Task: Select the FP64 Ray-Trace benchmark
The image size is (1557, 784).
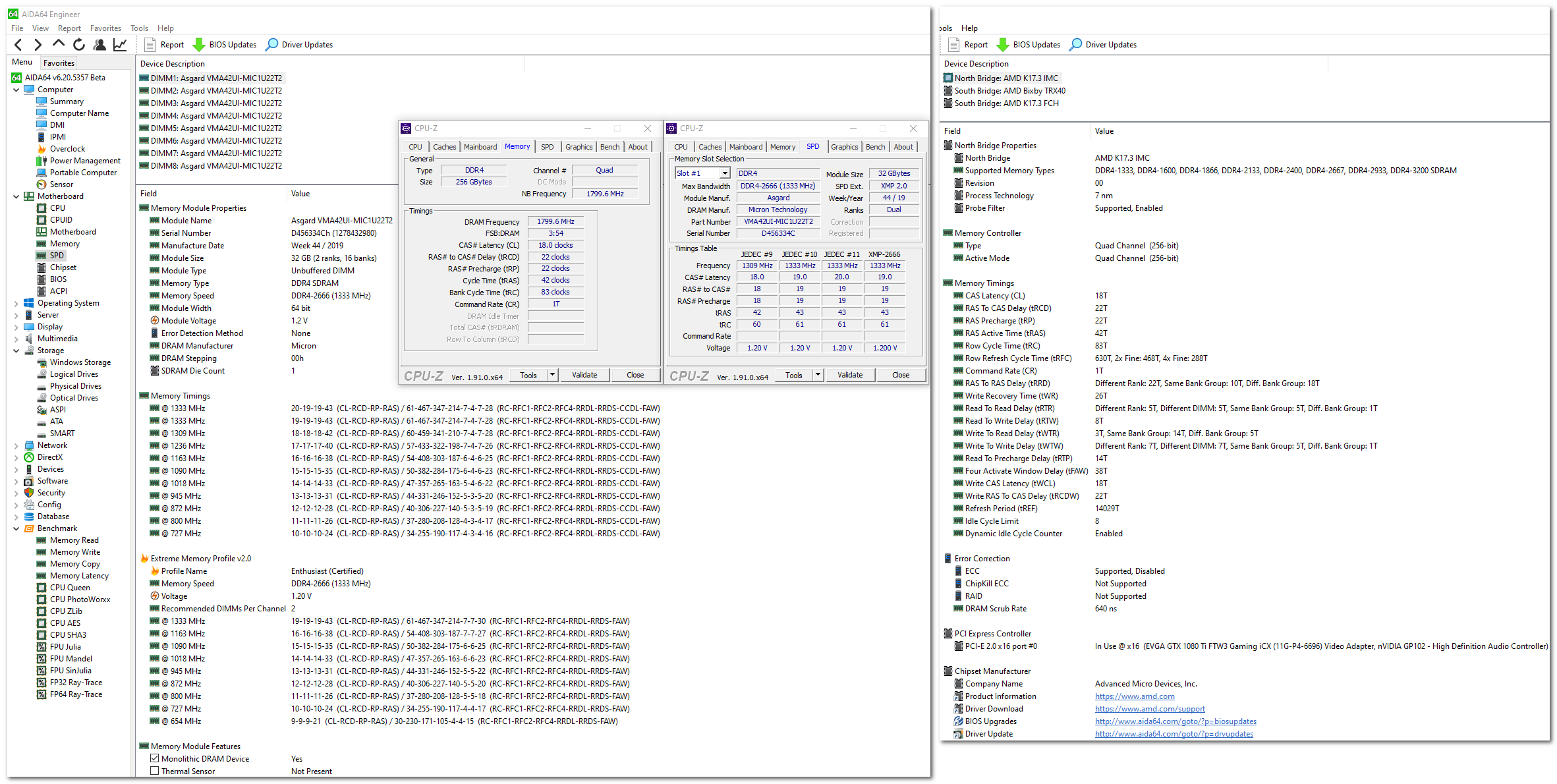Action: click(76, 694)
